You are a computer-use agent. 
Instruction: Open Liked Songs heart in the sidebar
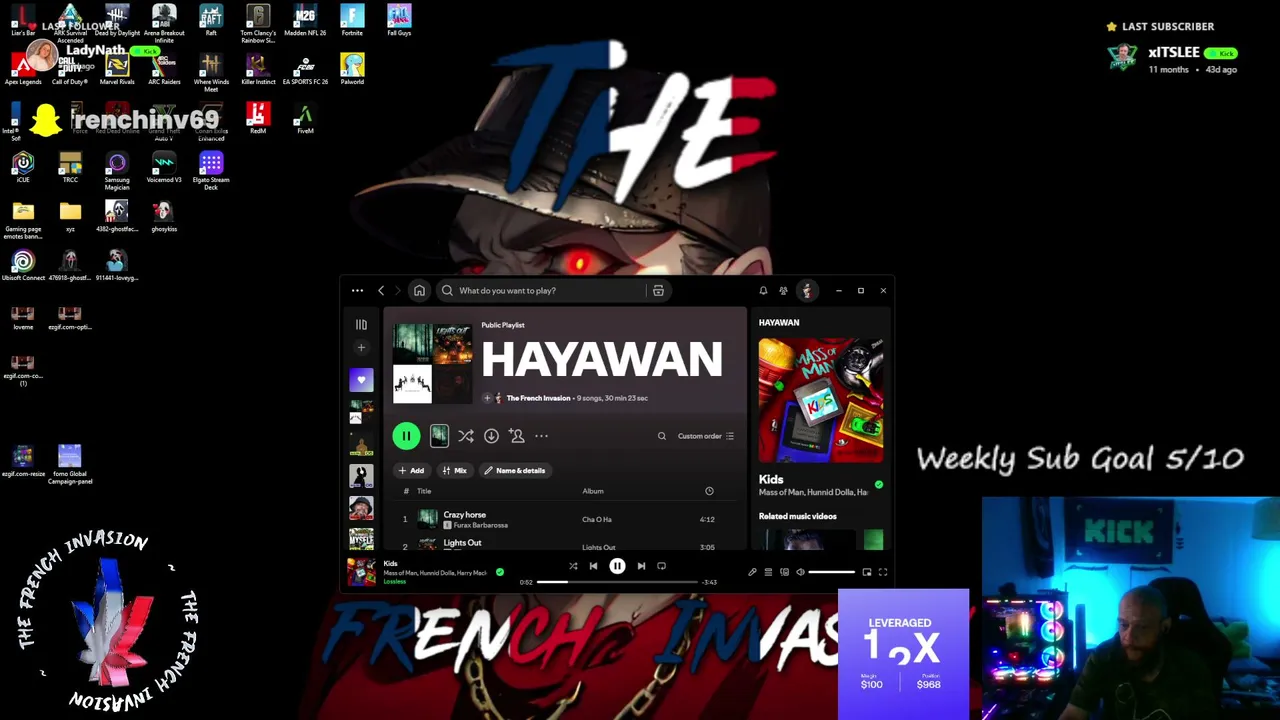361,380
